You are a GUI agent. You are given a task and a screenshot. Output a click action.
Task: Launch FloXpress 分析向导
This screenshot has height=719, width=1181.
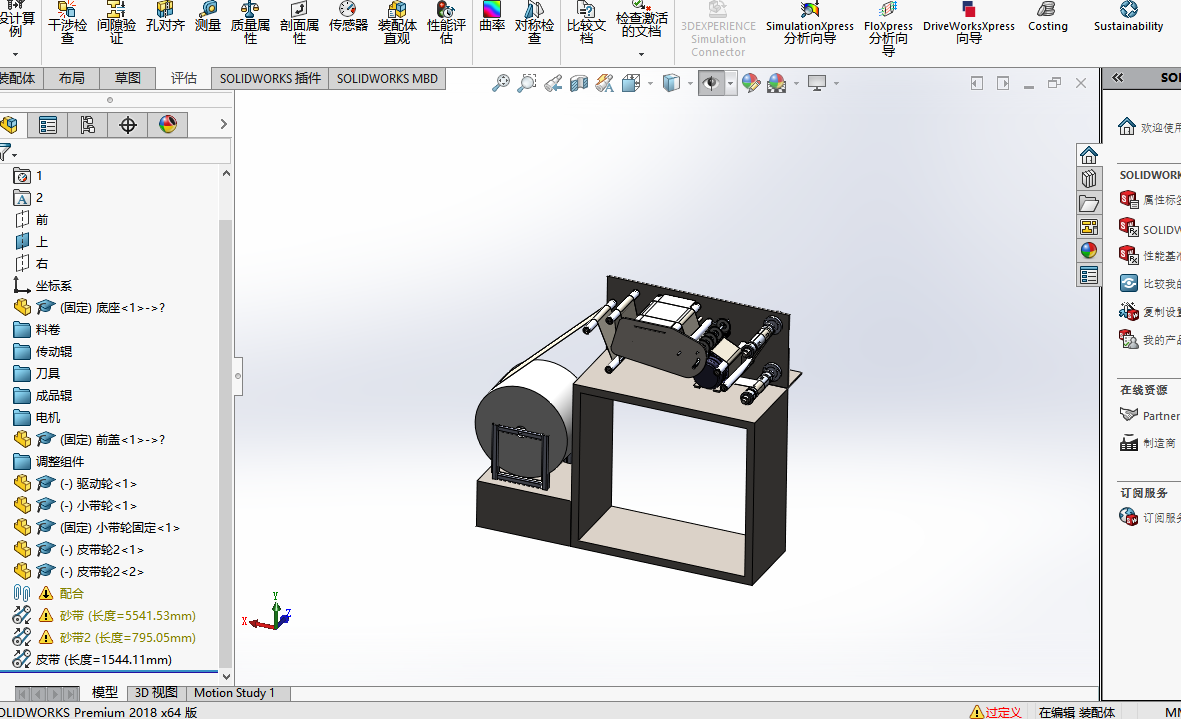pos(888,29)
